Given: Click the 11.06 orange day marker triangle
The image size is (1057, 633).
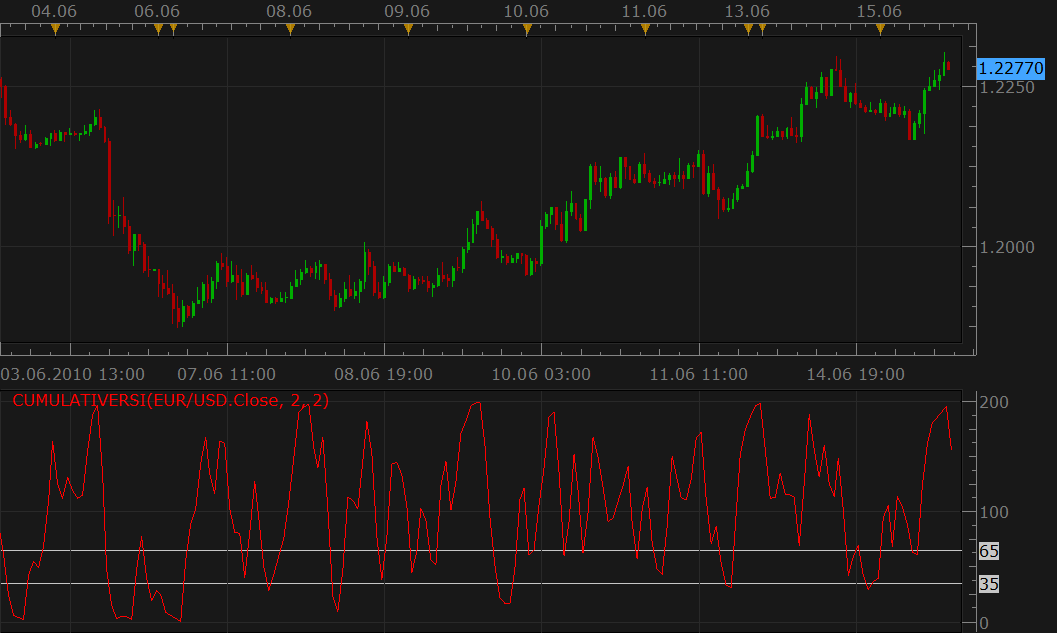Looking at the screenshot, I should click(645, 29).
